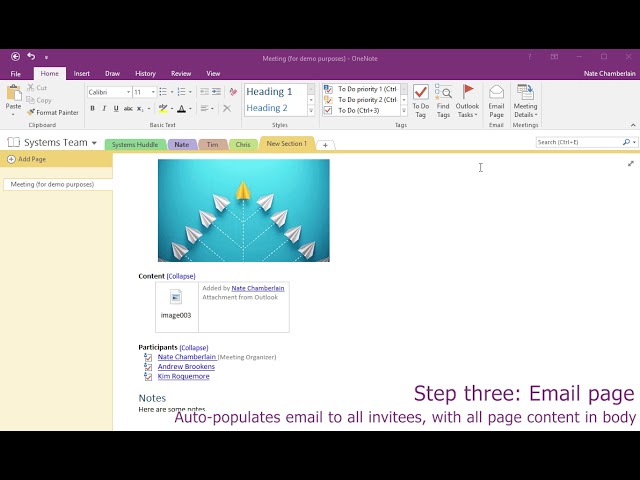
Task: Open the Outlook Tasks flag menu
Action: pyautogui.click(x=467, y=102)
